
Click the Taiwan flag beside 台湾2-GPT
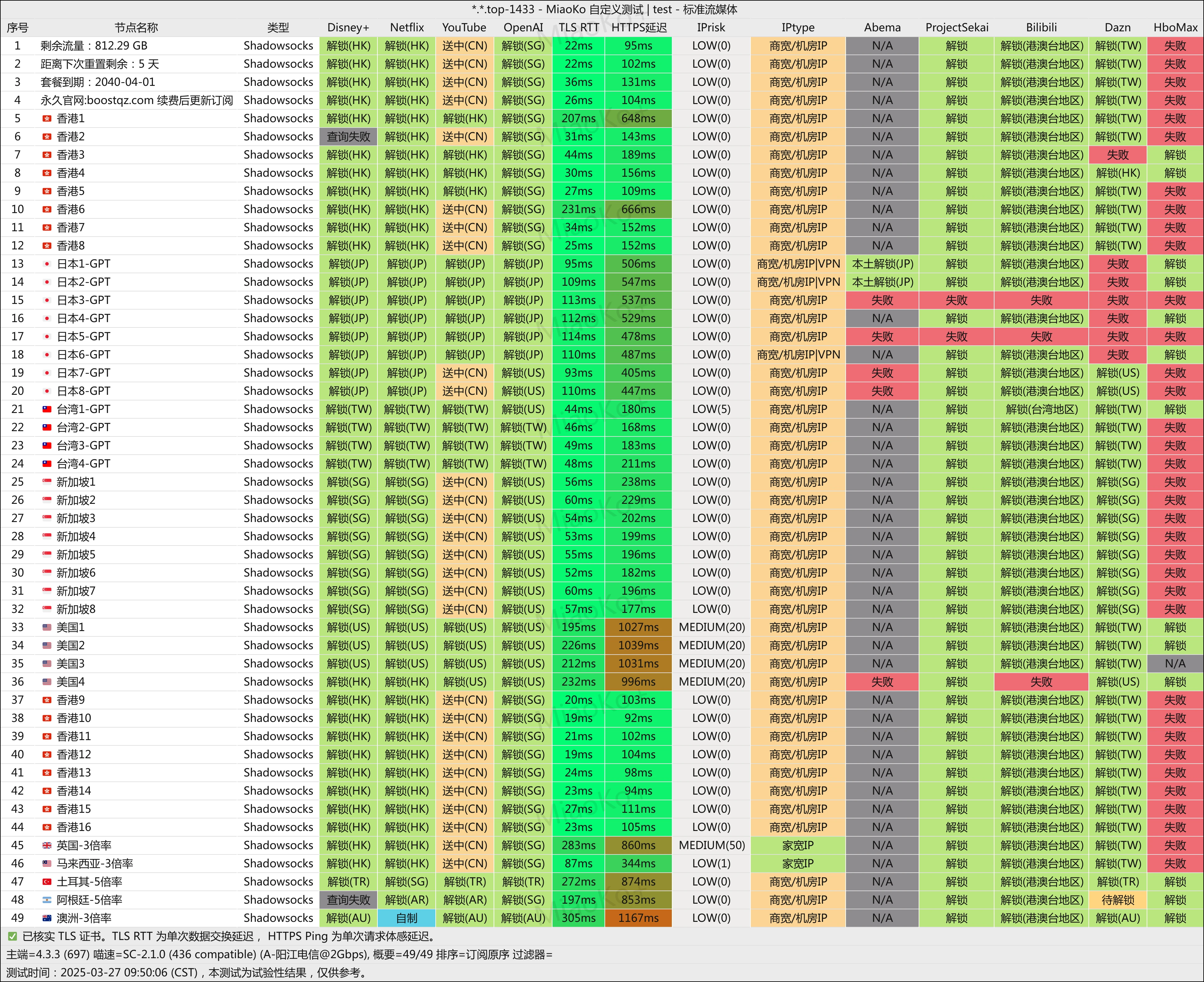coord(47,427)
